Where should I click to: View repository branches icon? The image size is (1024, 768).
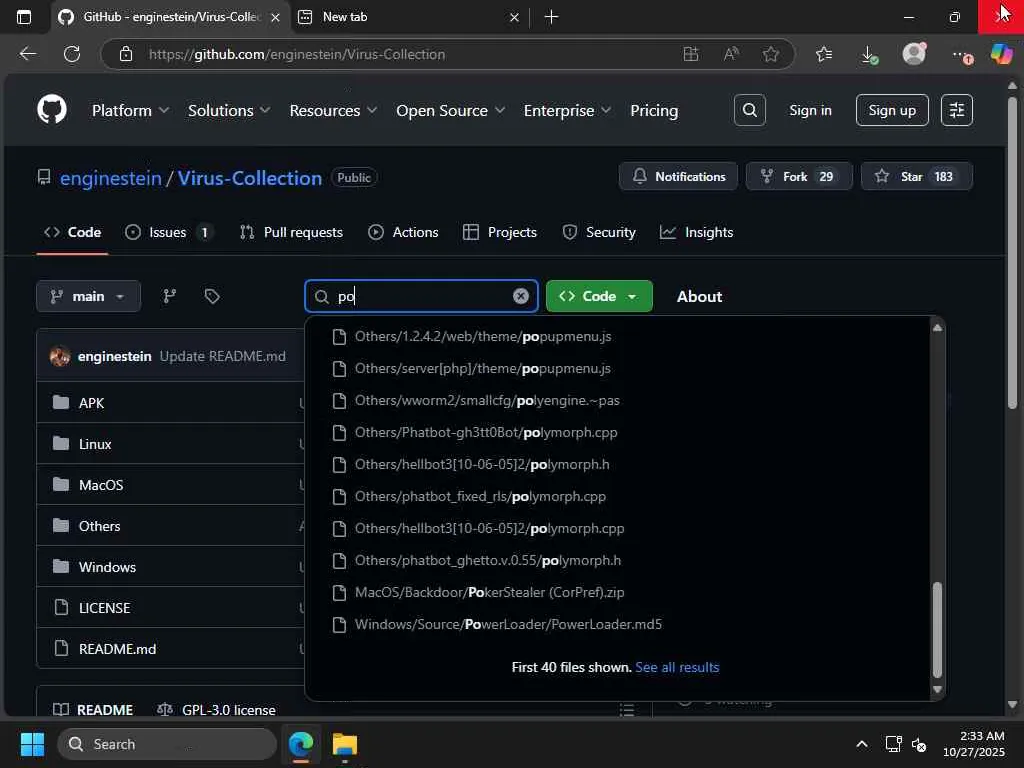170,296
